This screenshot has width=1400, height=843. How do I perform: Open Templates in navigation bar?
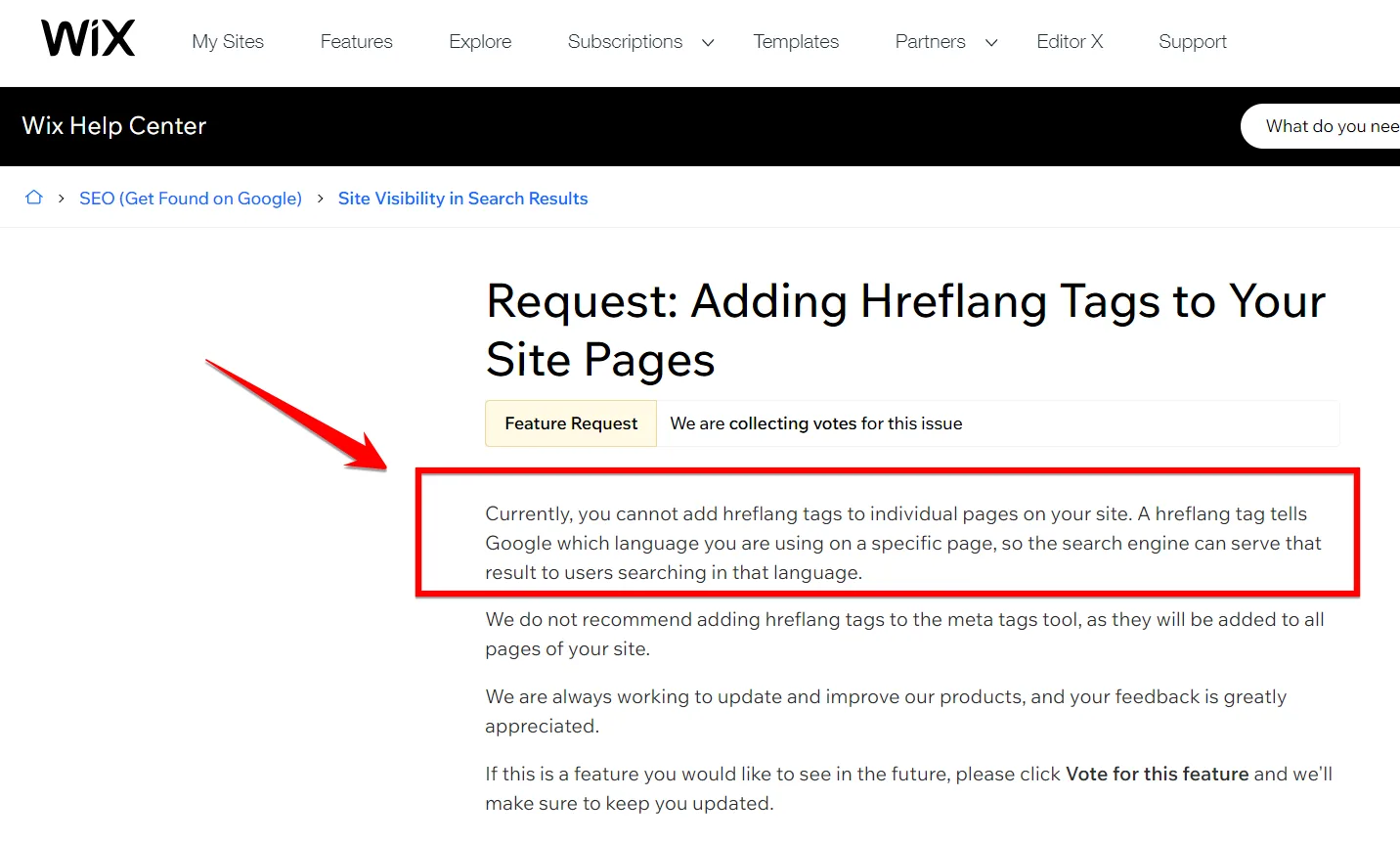point(796,42)
